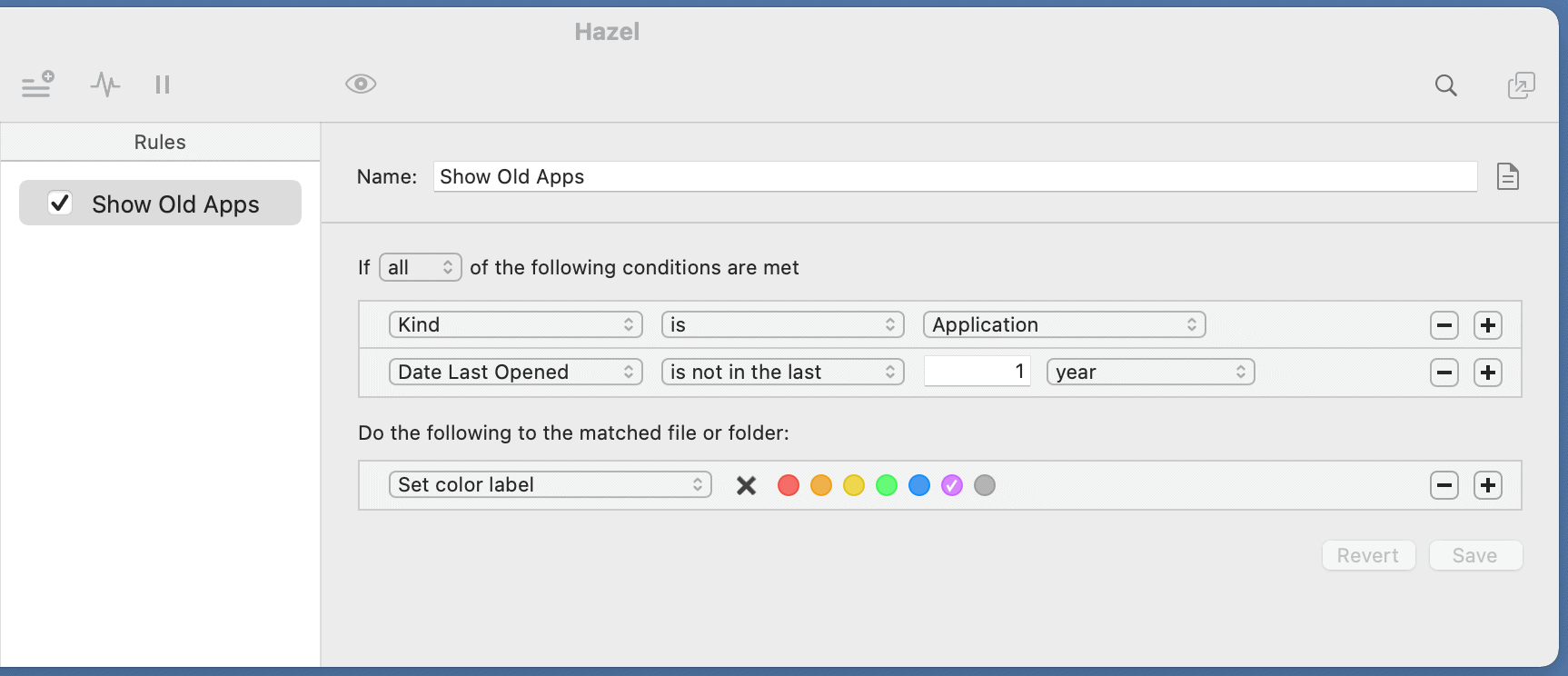
Task: Pause rules with the pause icon
Action: 163,84
